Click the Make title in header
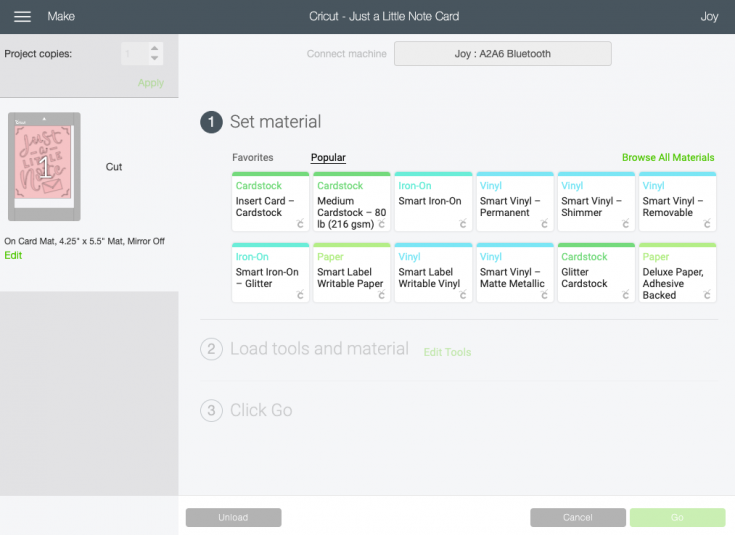 pyautogui.click(x=61, y=16)
